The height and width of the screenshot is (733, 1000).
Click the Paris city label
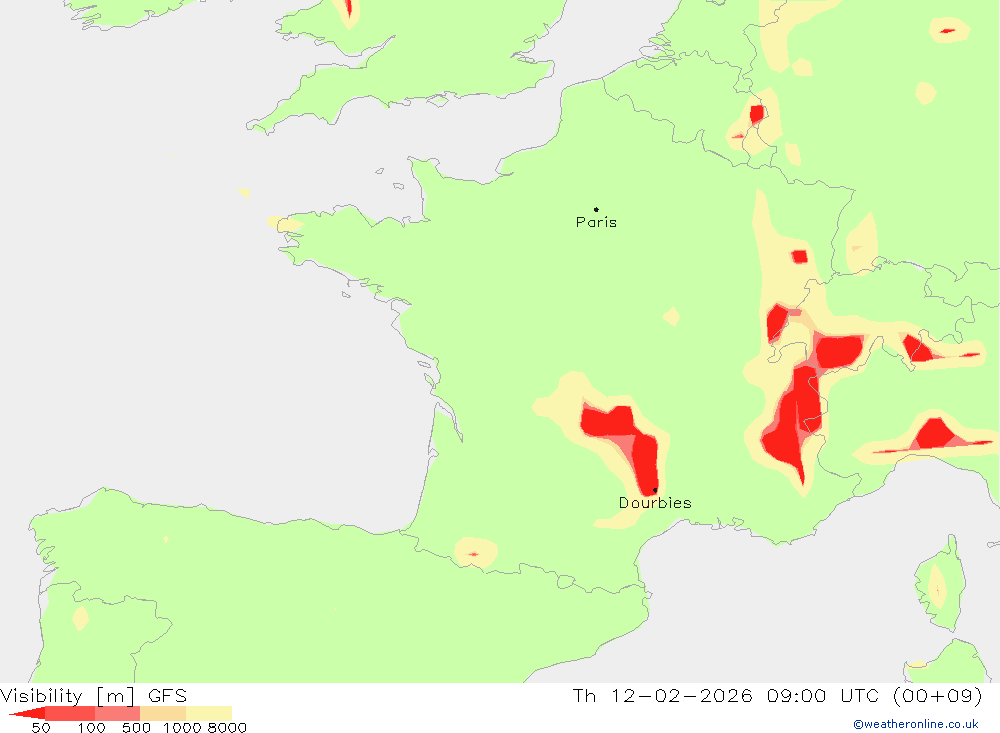(596, 222)
